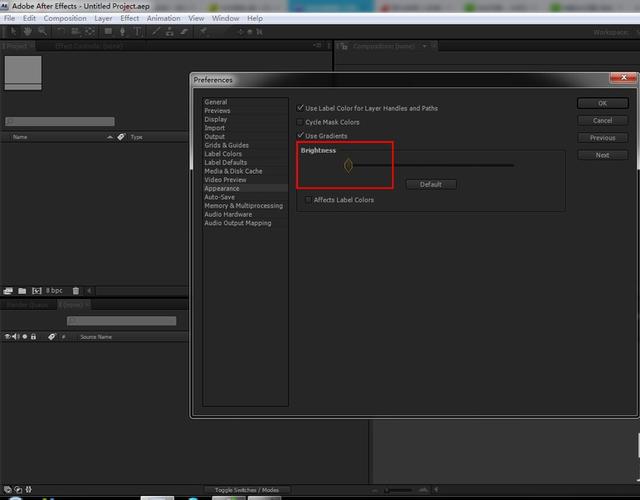Screen dimensions: 640x500
Task: Click Interpret Footage icon in Project panel
Action: [8, 291]
